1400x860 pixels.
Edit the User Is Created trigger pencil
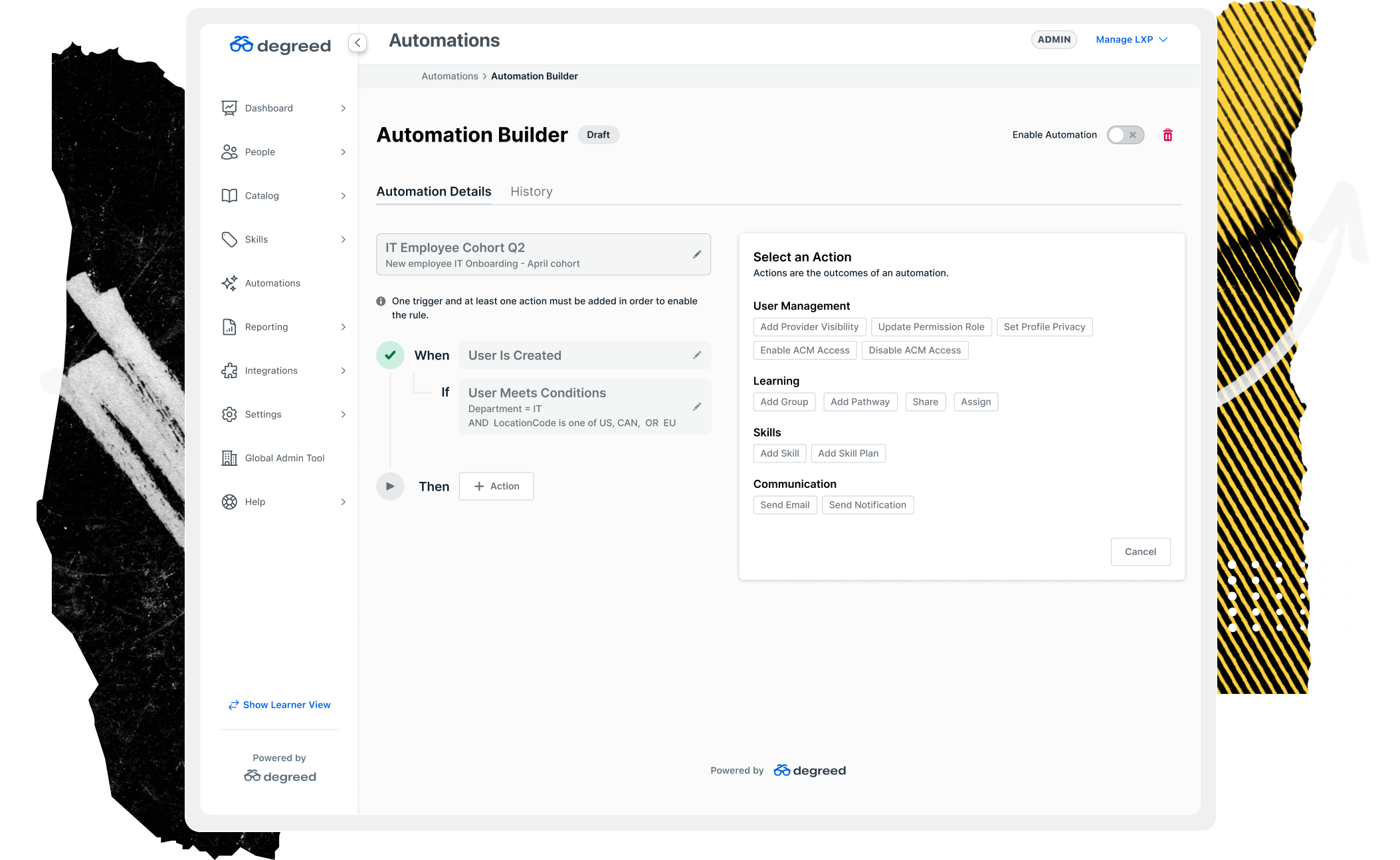click(697, 355)
